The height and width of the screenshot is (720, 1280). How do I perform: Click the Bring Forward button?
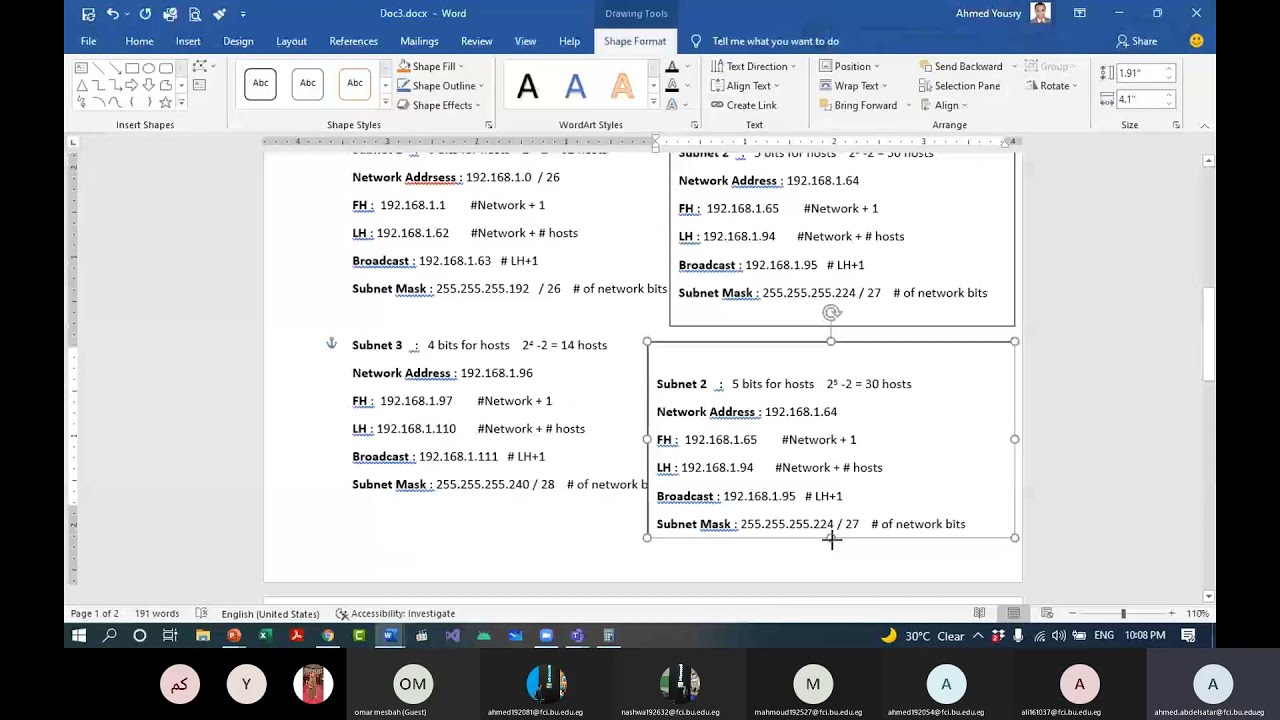tap(858, 105)
